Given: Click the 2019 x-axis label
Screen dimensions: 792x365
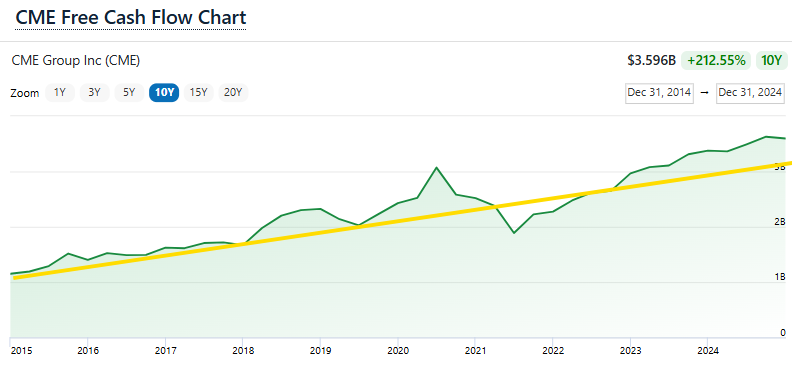Looking at the screenshot, I should point(320,350).
